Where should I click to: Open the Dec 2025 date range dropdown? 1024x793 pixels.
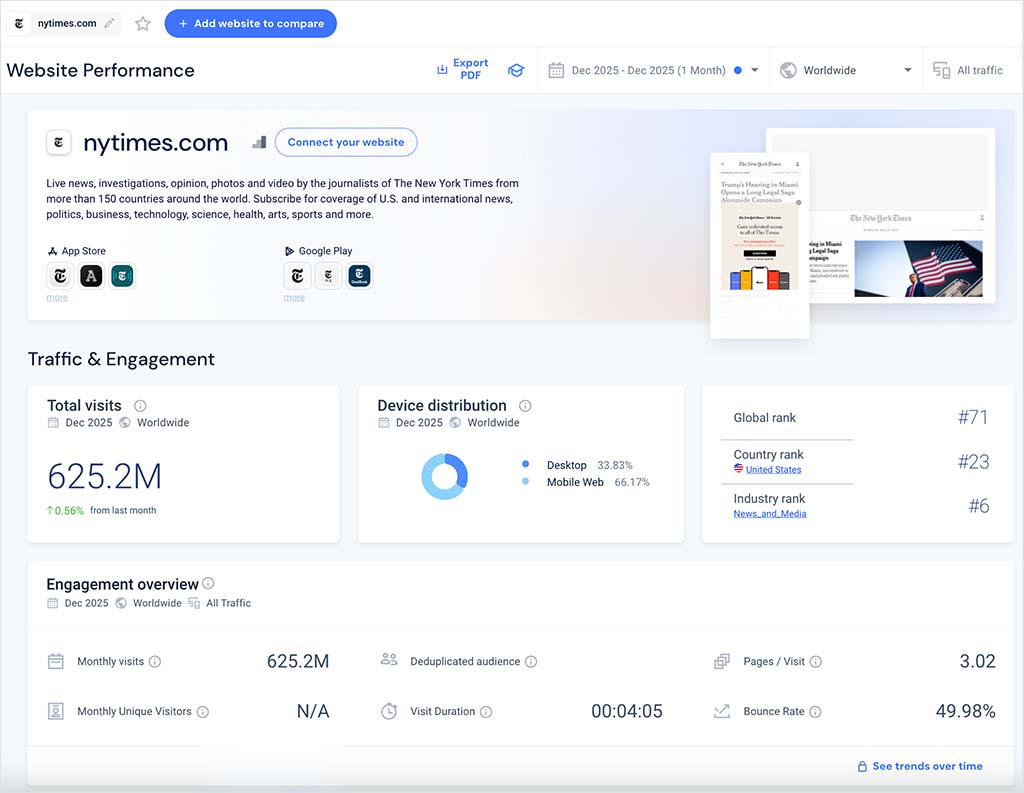(x=654, y=70)
